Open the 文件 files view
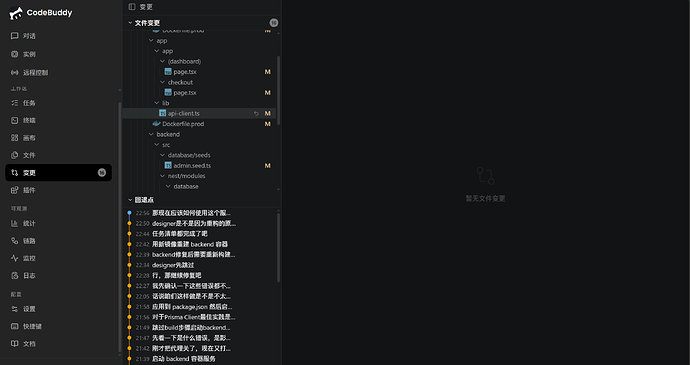This screenshot has width=690, height=365. 58,155
